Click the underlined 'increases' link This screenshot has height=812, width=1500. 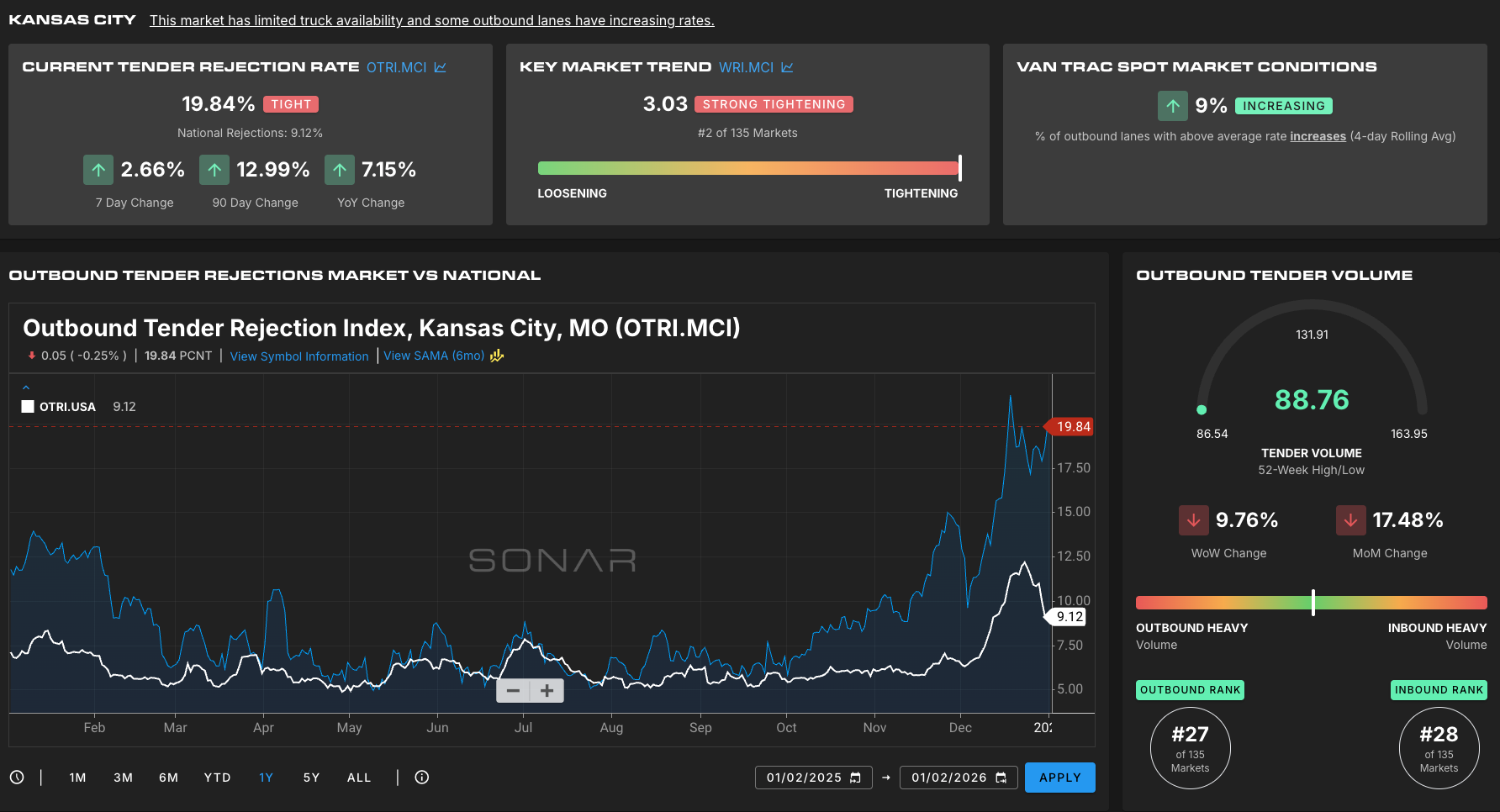pos(1318,136)
